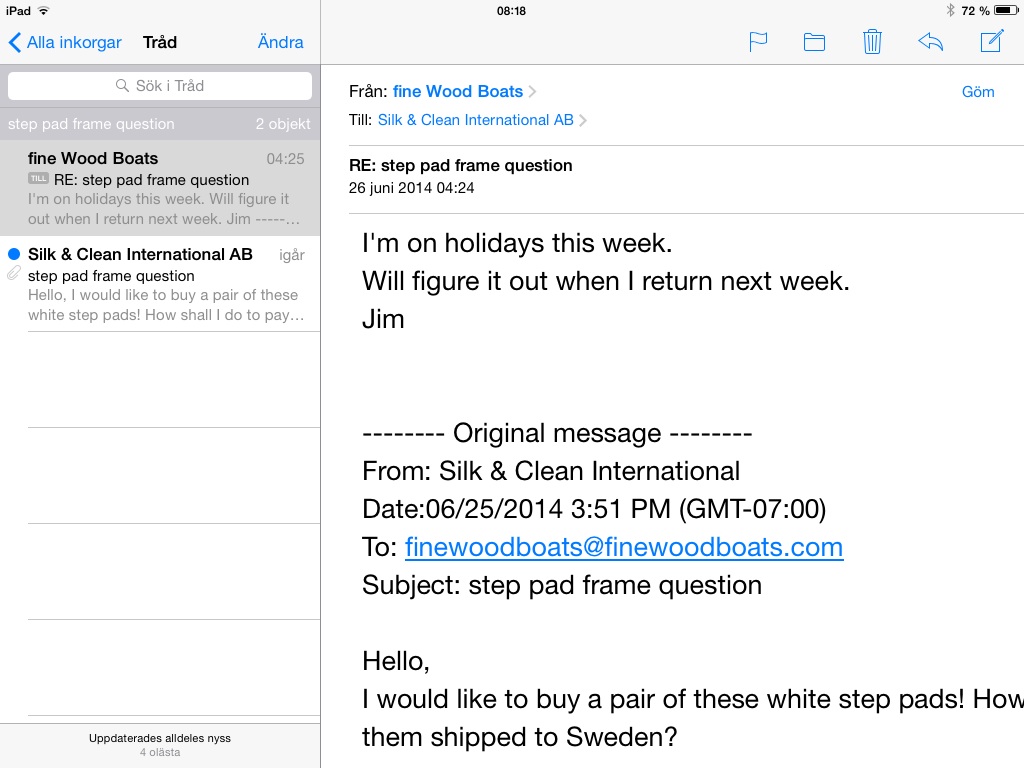This screenshot has height=768, width=1024.
Task: Click in the Sök i Tråd search field
Action: tap(160, 86)
